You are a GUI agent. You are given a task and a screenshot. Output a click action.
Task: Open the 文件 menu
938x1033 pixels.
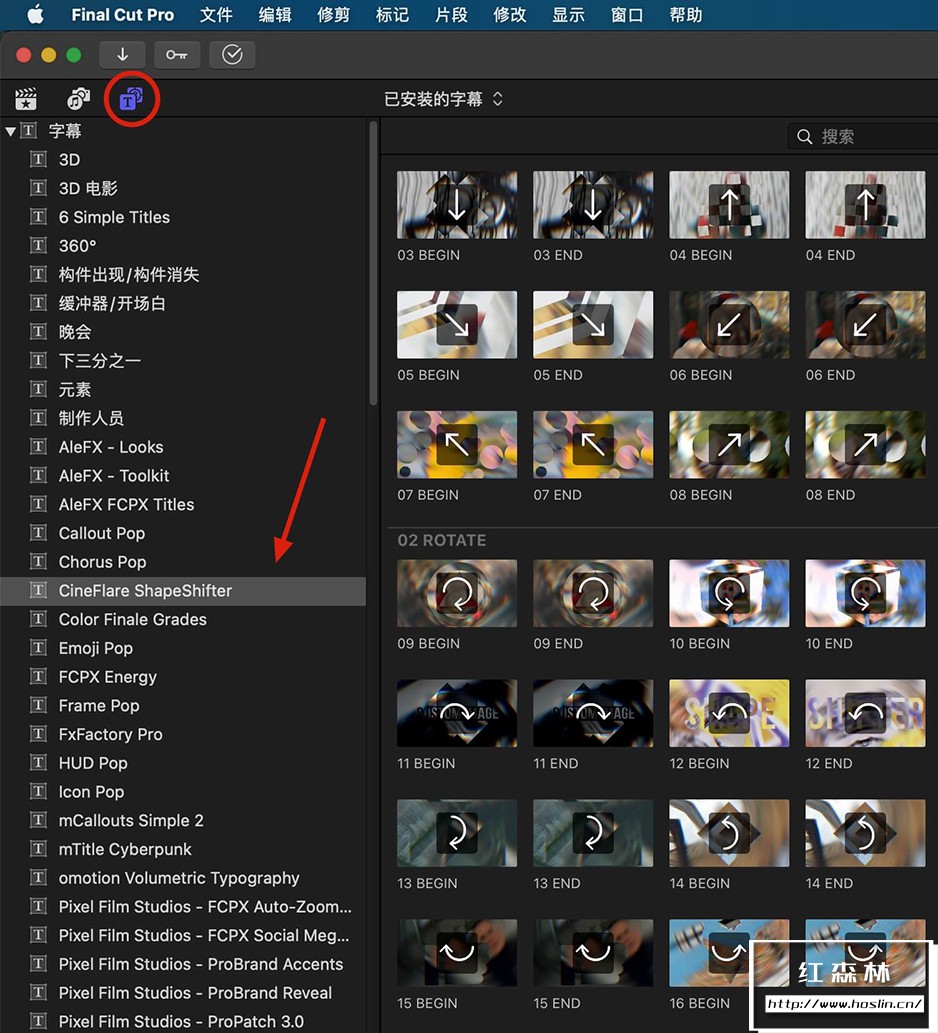coord(216,14)
